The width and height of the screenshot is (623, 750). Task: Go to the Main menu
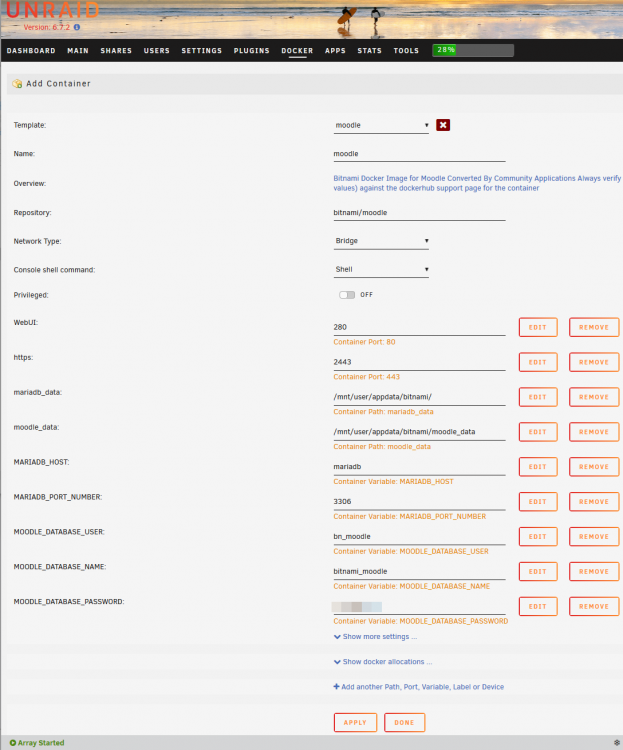tap(78, 51)
